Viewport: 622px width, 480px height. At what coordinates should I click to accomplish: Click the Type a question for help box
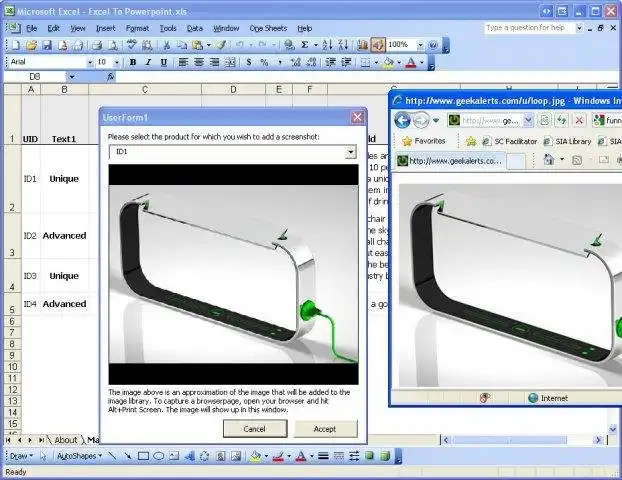pyautogui.click(x=530, y=28)
